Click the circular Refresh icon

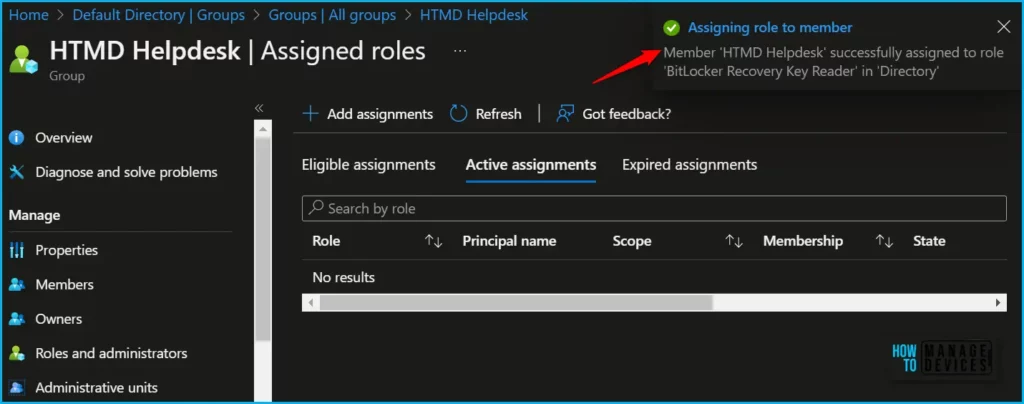458,114
